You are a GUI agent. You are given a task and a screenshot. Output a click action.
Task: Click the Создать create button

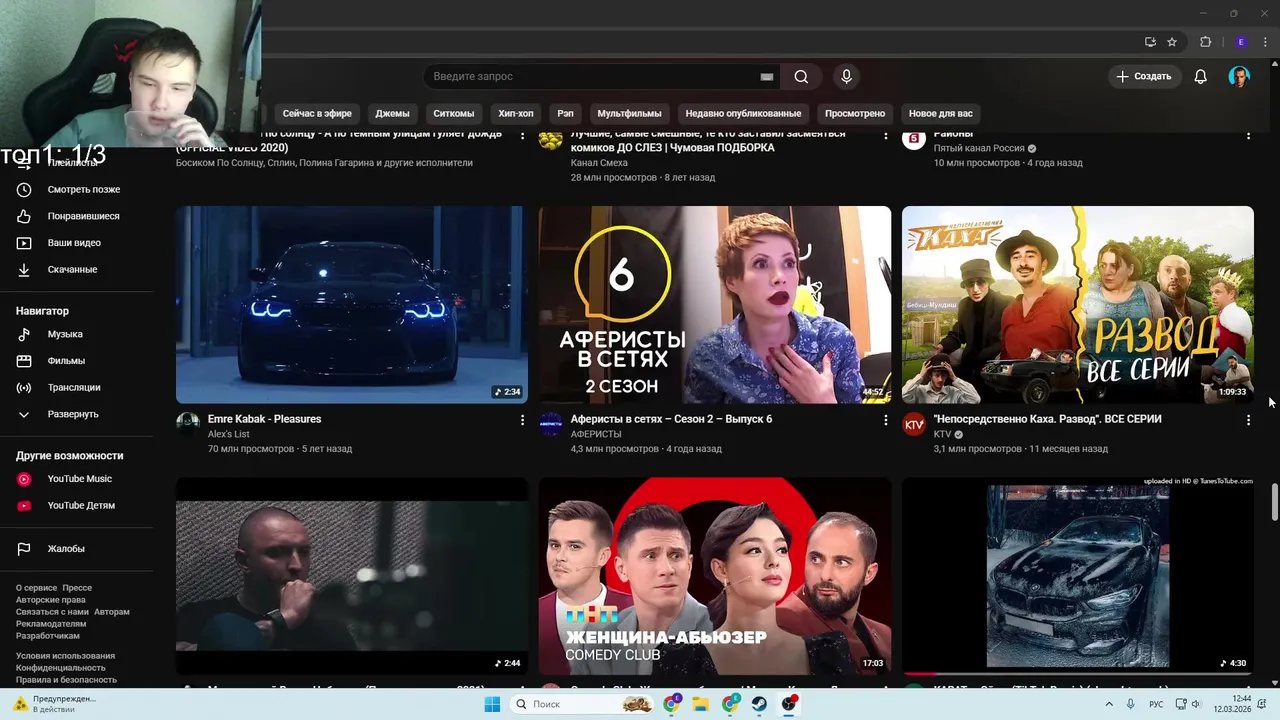[x=1144, y=77]
